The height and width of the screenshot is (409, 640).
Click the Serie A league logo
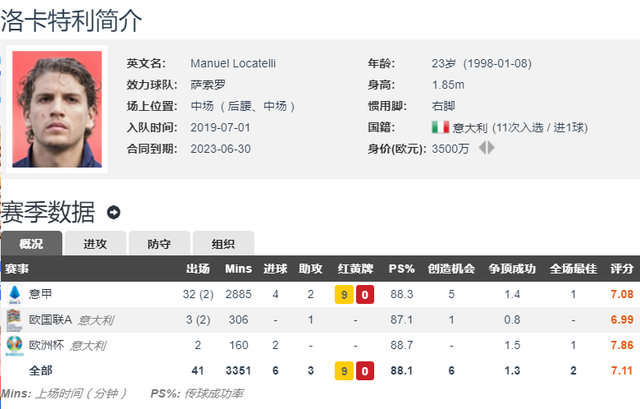pyautogui.click(x=15, y=294)
